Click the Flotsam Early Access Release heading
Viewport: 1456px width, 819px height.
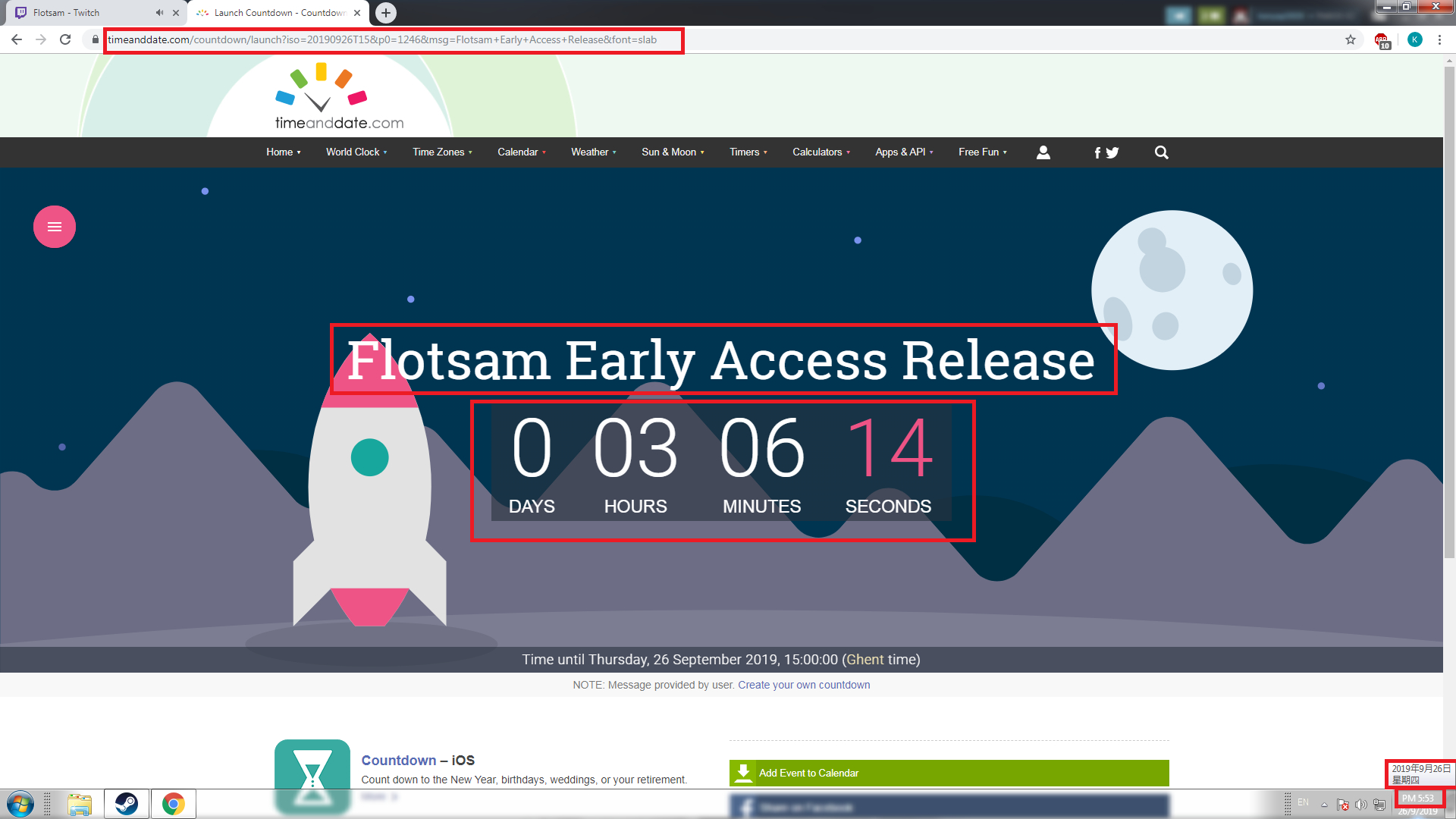721,360
